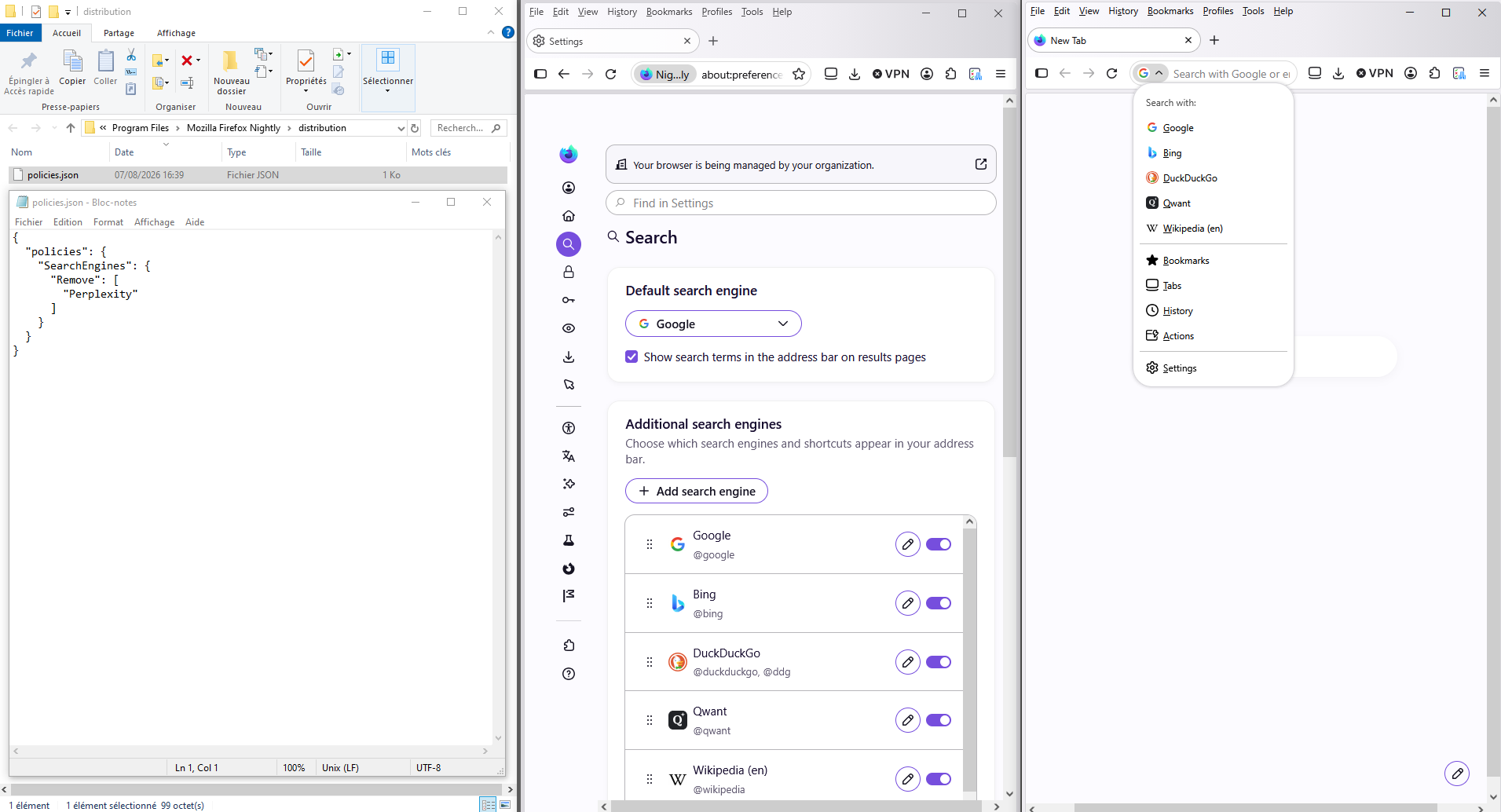Open Explorer recent locations dropdown arrow

[54, 128]
